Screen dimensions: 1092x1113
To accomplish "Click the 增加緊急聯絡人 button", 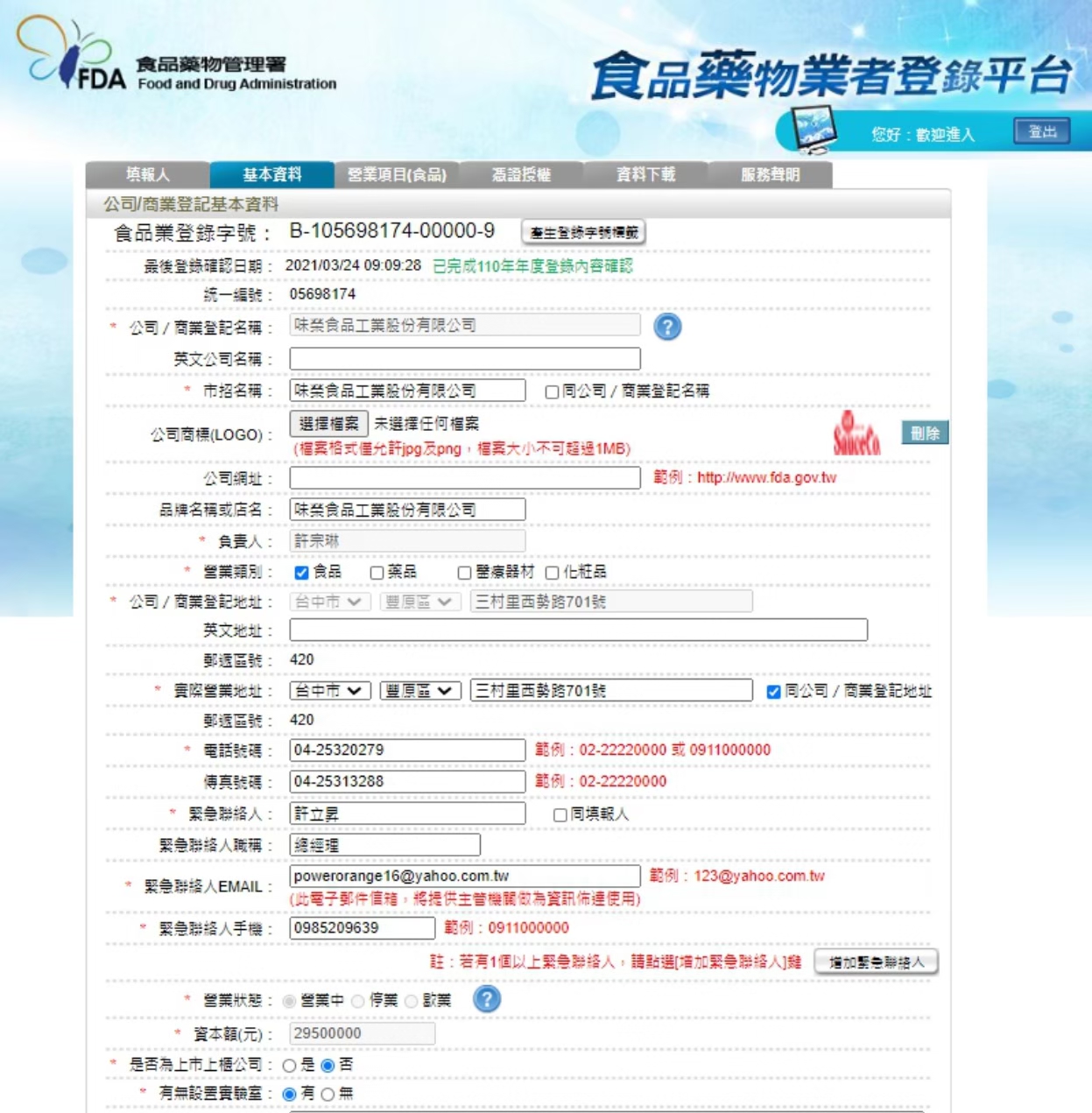I will click(877, 962).
